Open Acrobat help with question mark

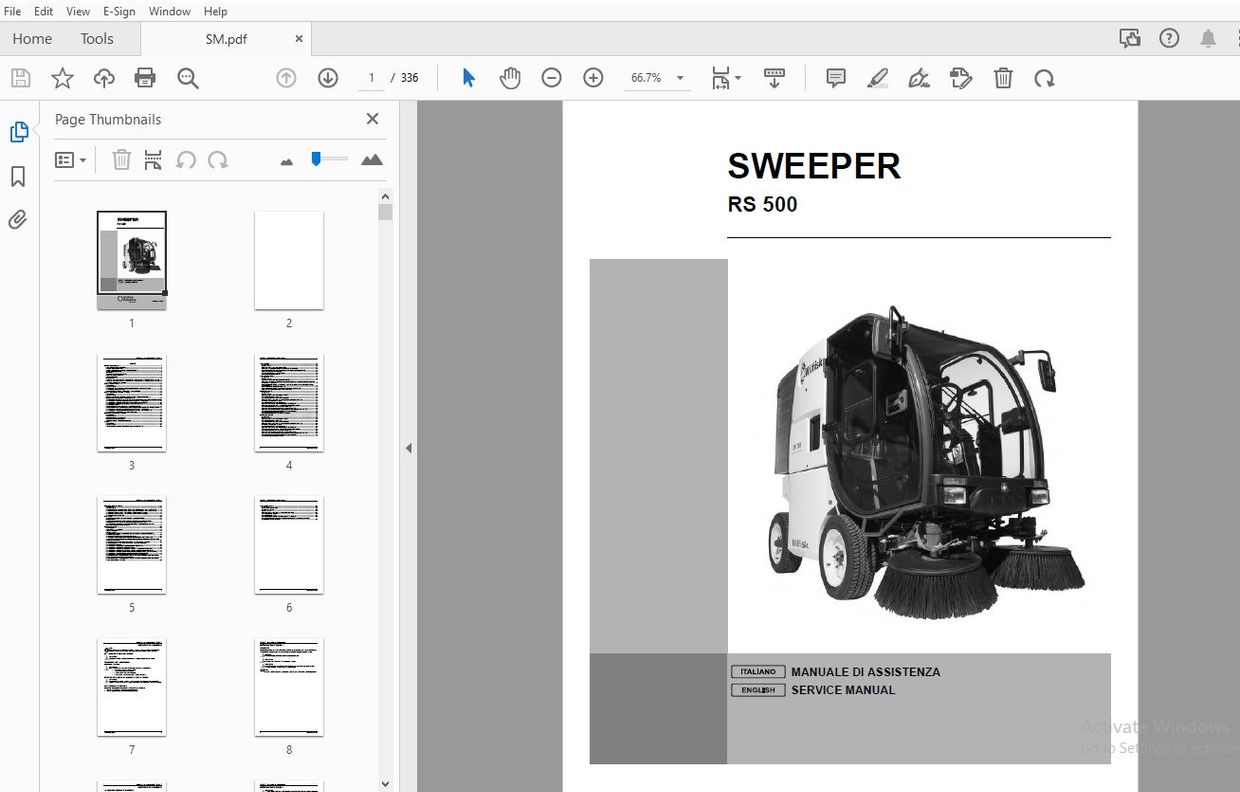[x=1169, y=37]
